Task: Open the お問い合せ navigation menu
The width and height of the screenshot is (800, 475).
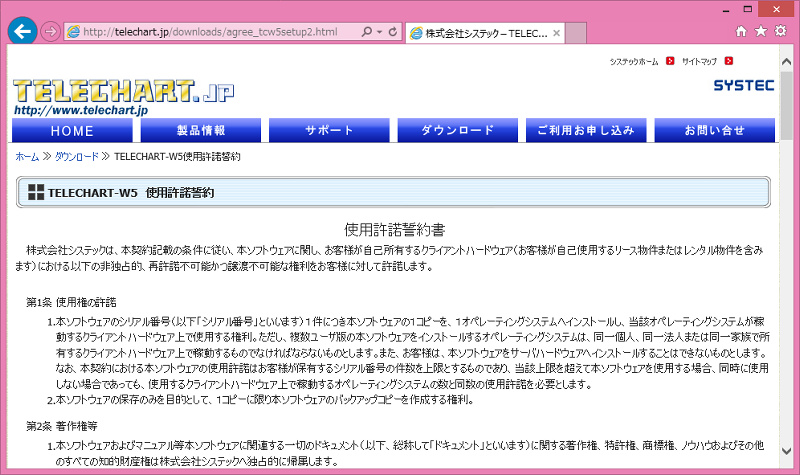Action: 715,131
